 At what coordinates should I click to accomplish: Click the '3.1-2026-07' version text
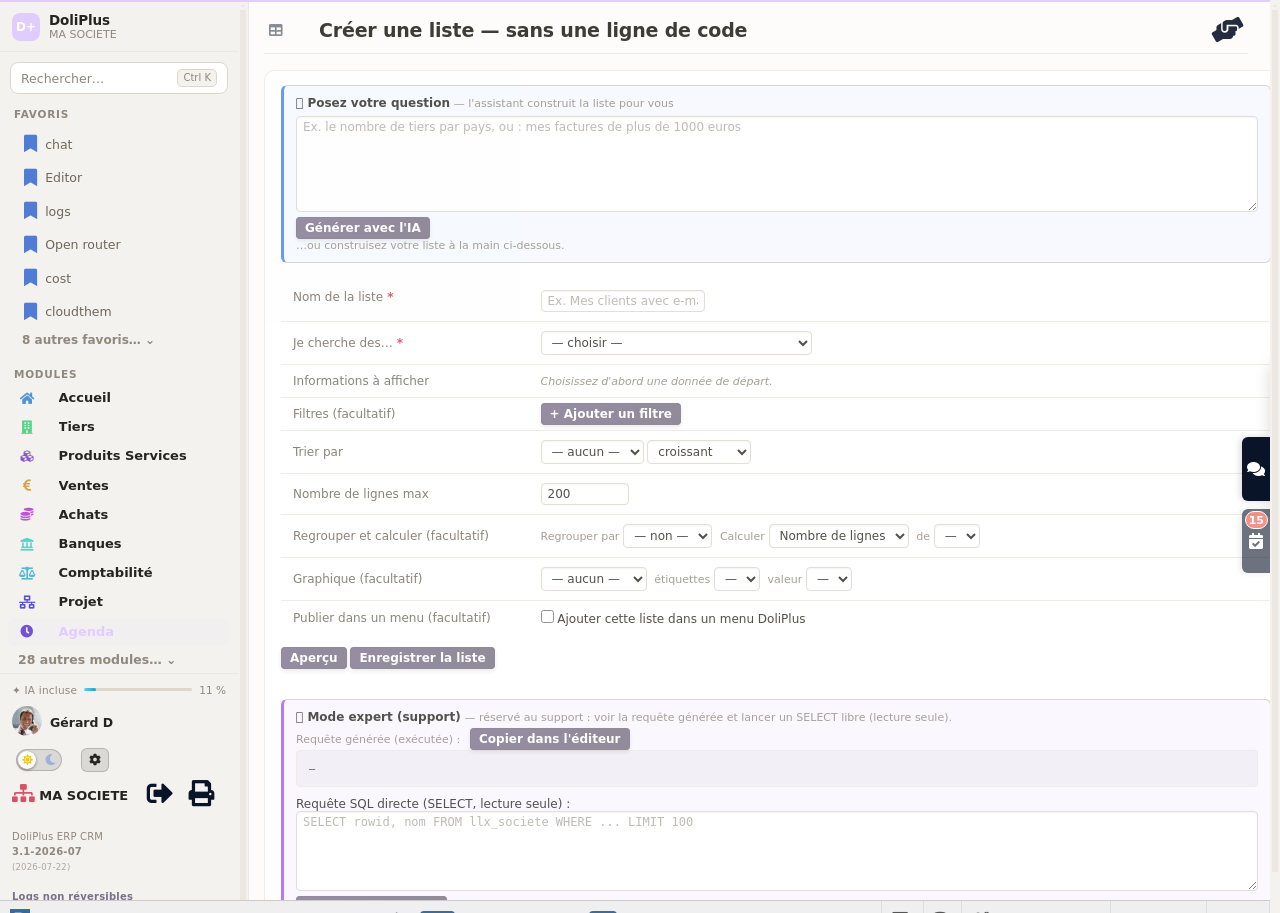click(47, 852)
